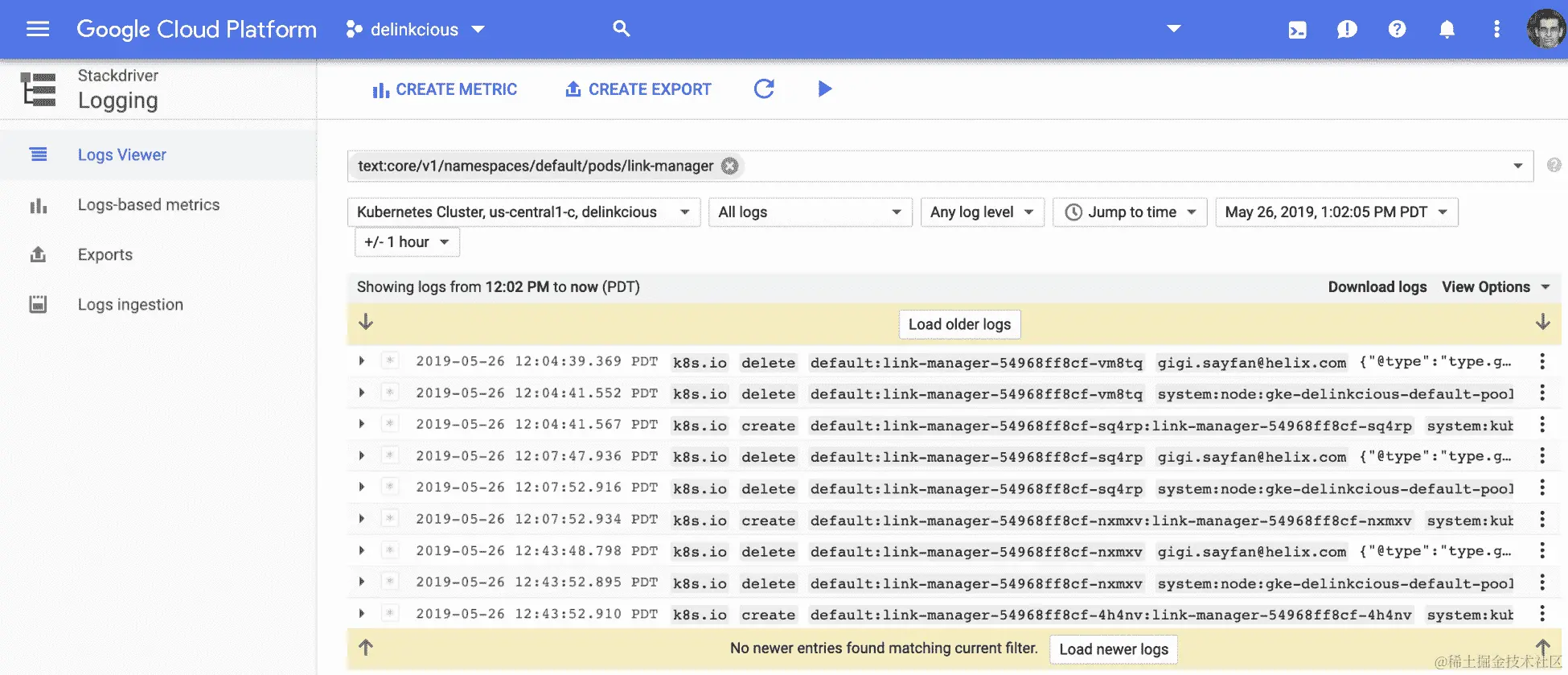Click the down arrow left of Load older logs
Viewport: 1568px width, 675px height.
coord(366,323)
